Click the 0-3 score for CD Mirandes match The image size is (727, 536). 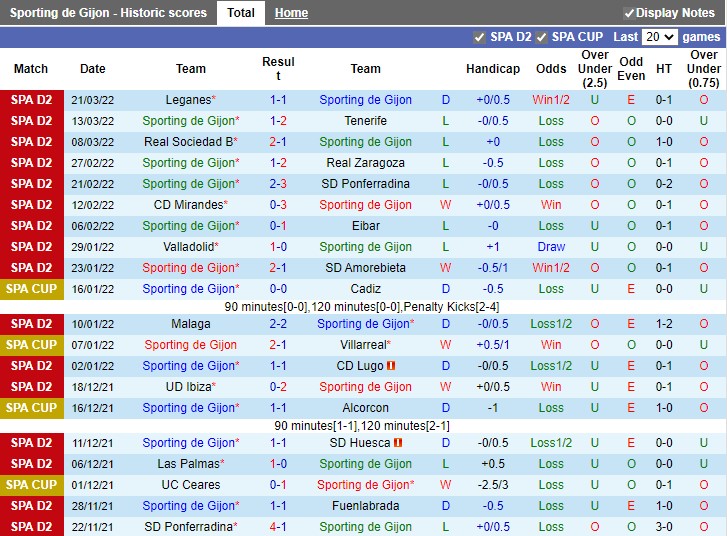click(278, 205)
